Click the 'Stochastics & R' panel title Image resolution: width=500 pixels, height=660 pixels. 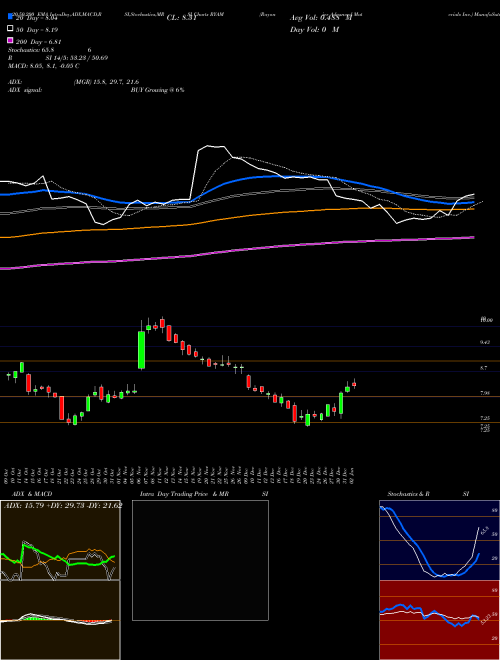point(408,494)
